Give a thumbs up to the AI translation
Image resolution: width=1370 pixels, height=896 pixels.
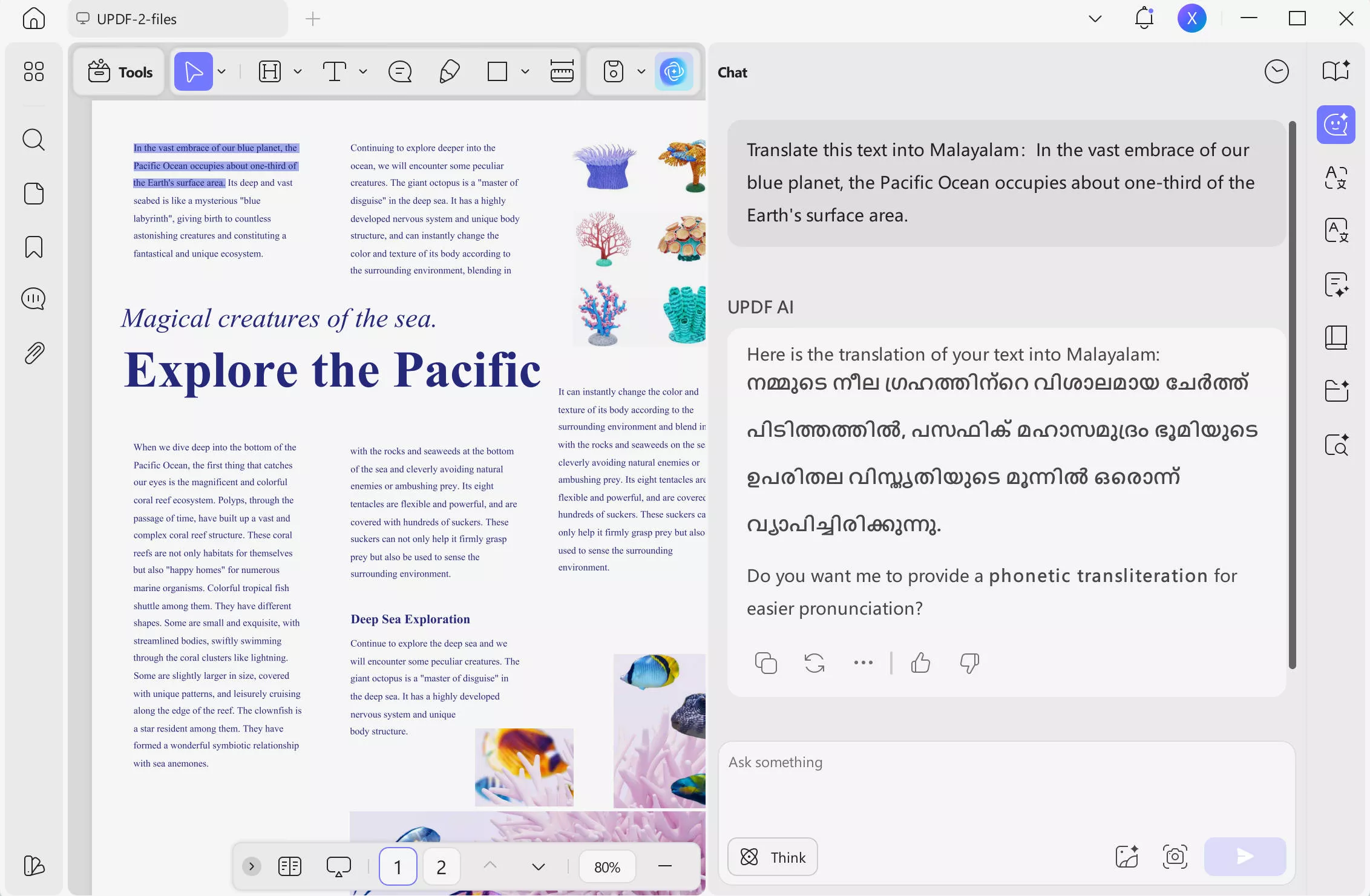[x=920, y=663]
